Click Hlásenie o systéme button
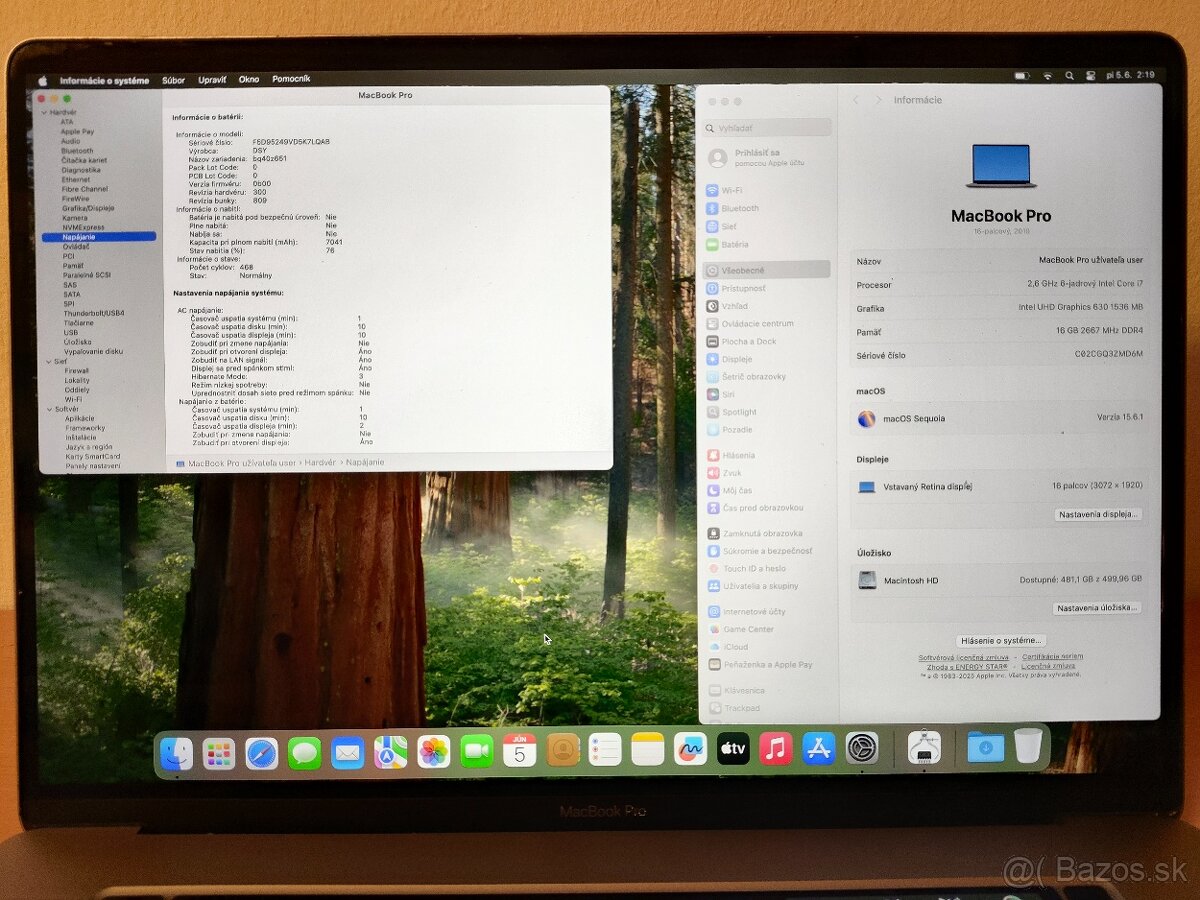This screenshot has height=900, width=1200. point(1000,640)
